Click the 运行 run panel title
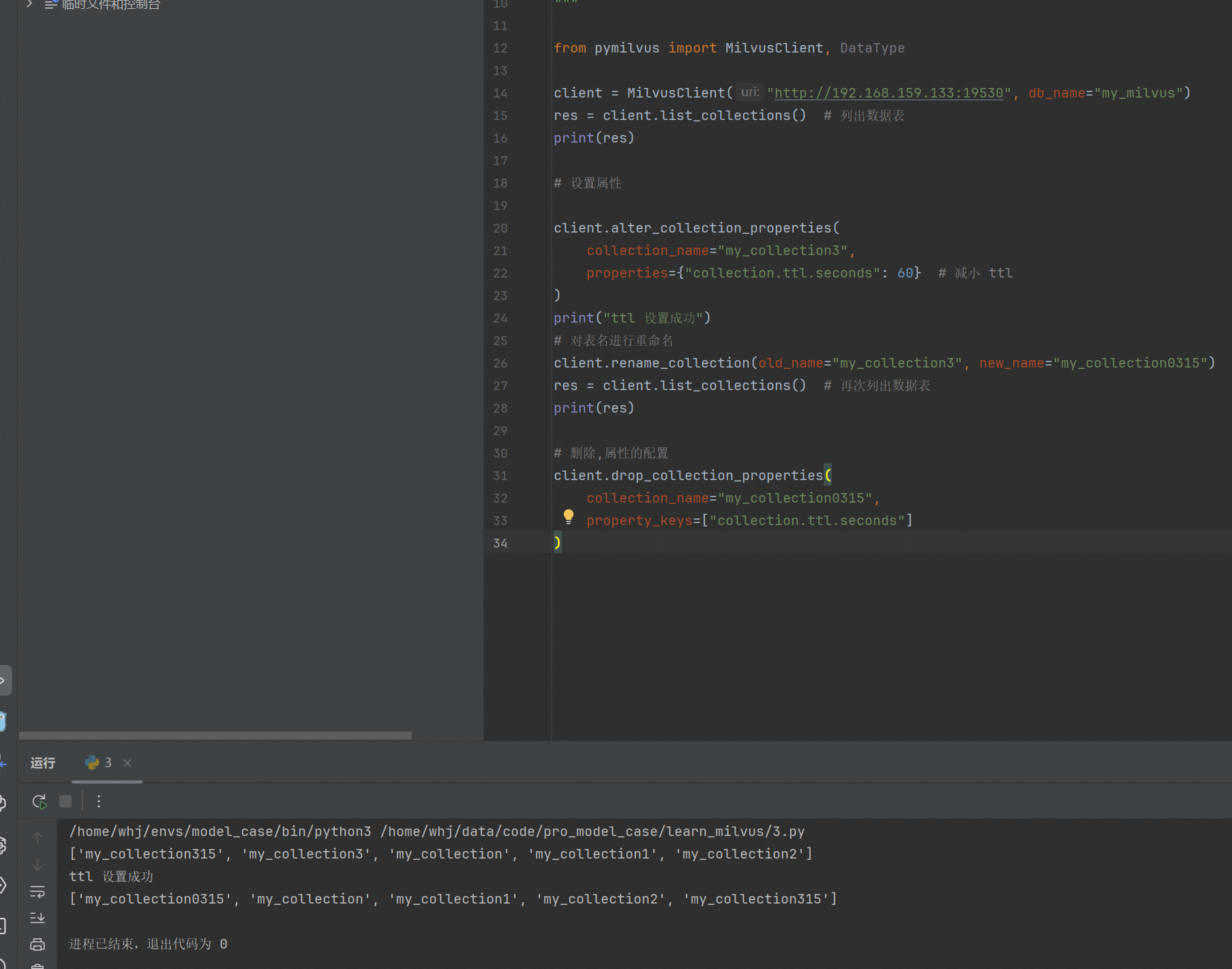1232x969 pixels. tap(42, 763)
